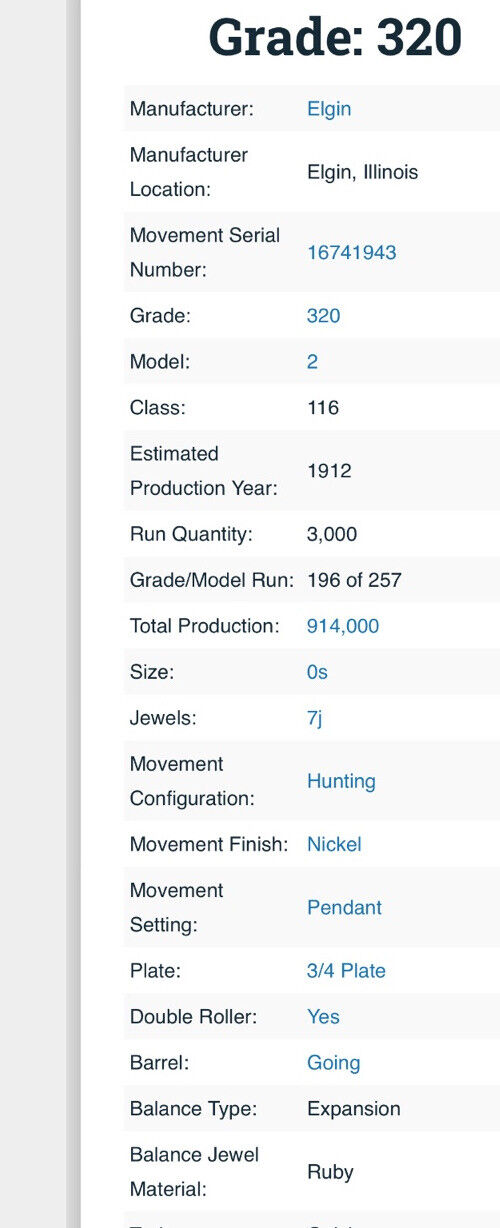Follow the Pendant movement setting link

(344, 907)
